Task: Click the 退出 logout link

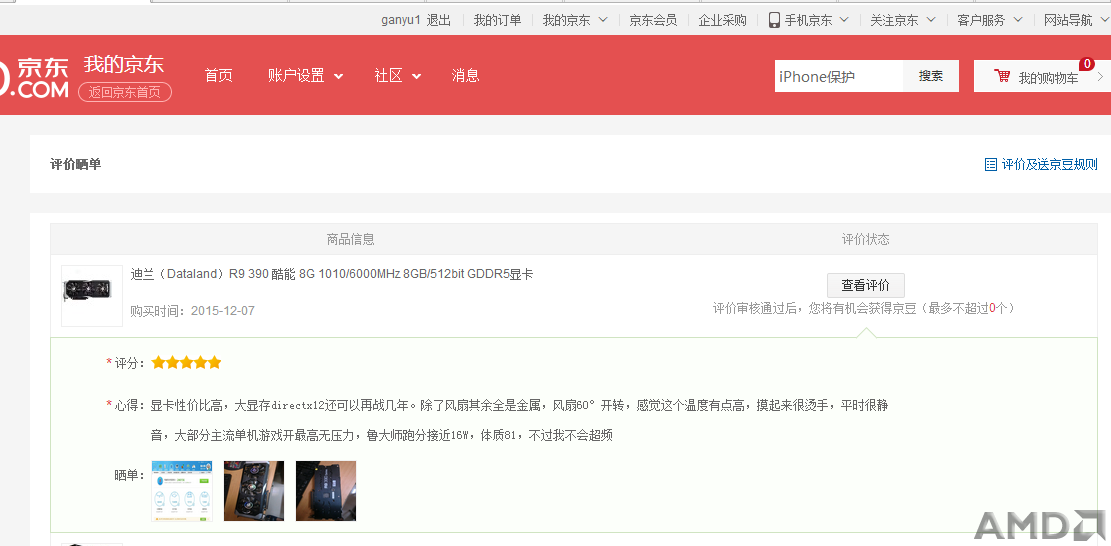Action: coord(439,20)
